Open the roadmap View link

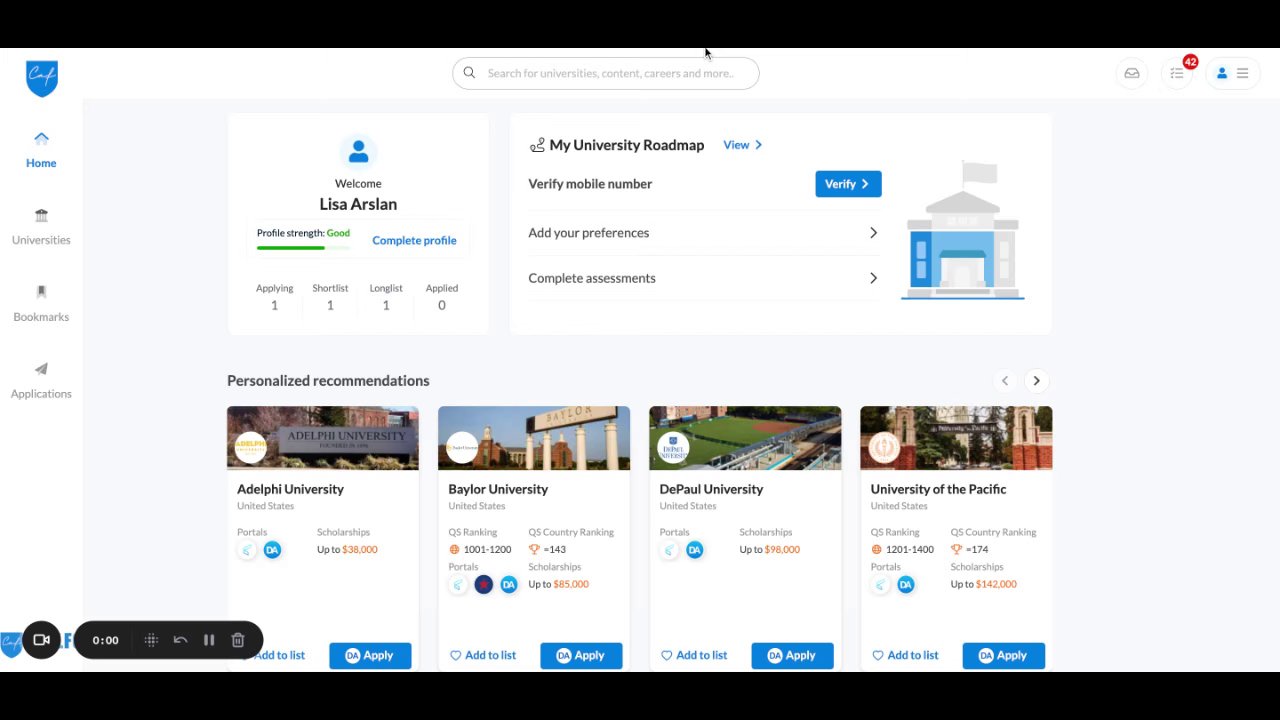(742, 145)
